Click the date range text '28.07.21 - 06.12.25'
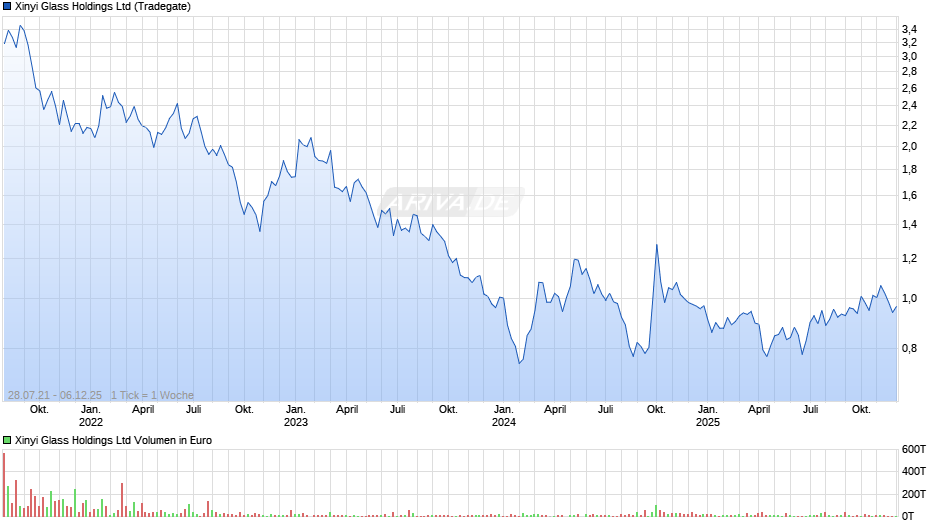940x526 pixels. (x=55, y=395)
